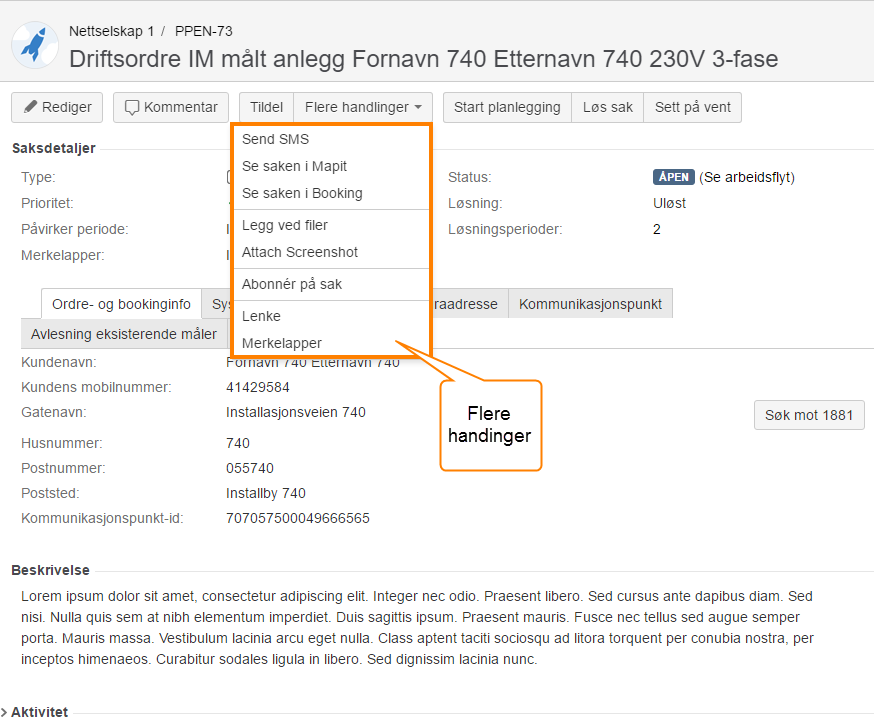Click the blue bird application logo
The image size is (874, 727).
34,44
